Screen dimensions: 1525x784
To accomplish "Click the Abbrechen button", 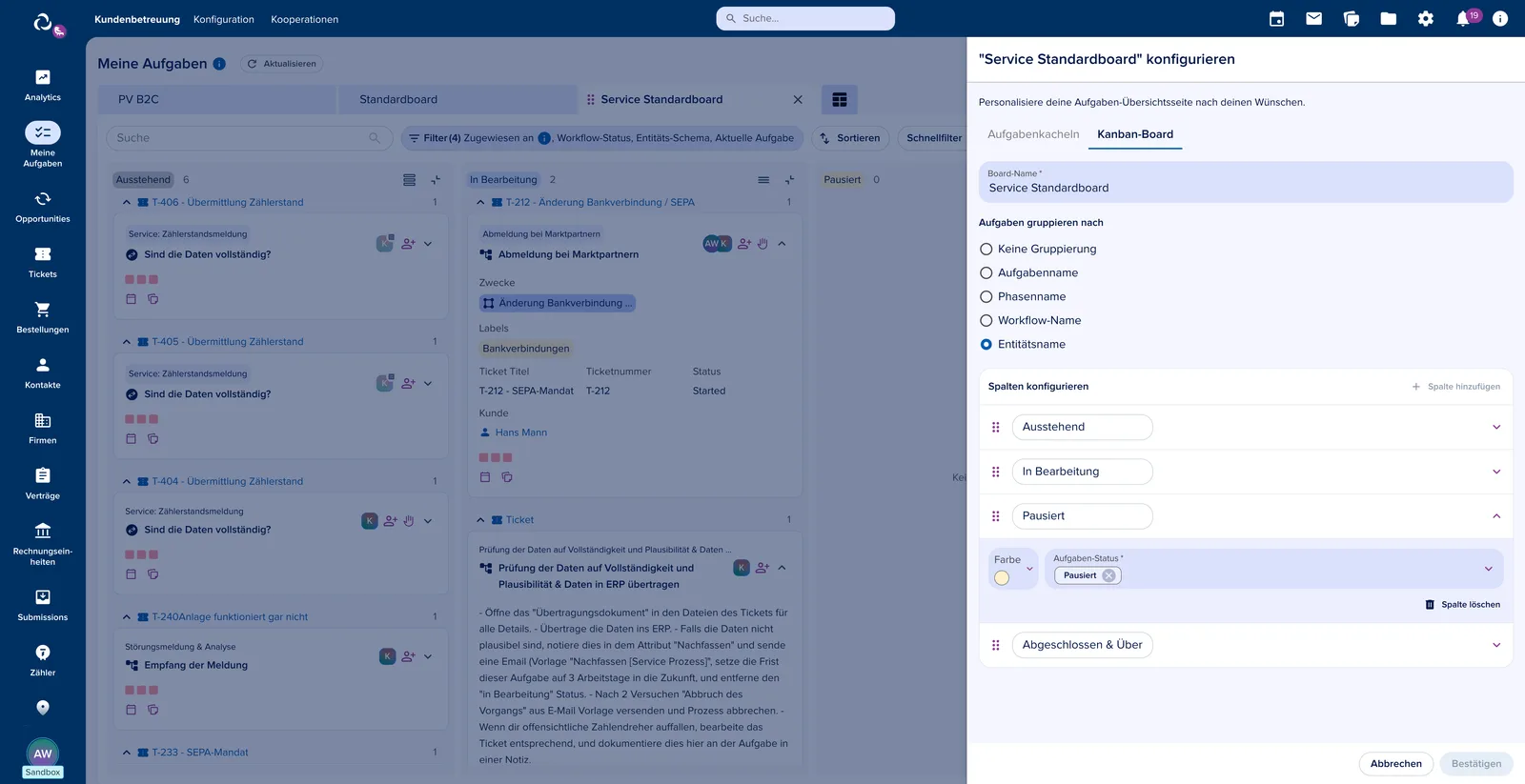I will click(x=1395, y=764).
